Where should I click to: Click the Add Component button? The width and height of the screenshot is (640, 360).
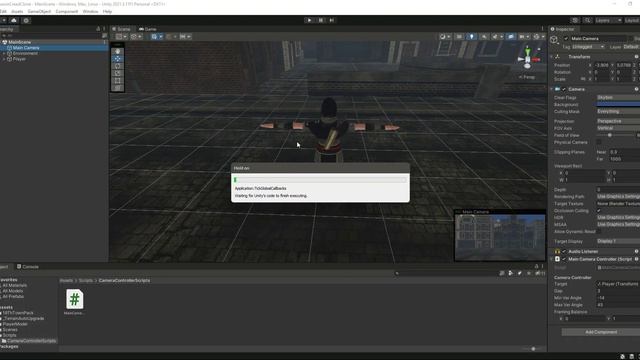tap(601, 332)
